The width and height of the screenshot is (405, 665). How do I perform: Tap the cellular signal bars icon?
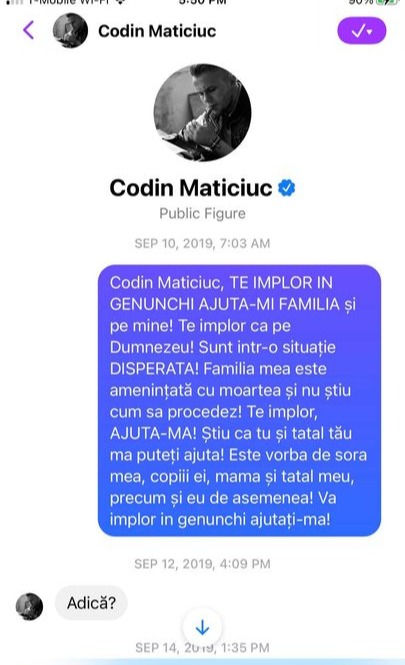(14, 2)
